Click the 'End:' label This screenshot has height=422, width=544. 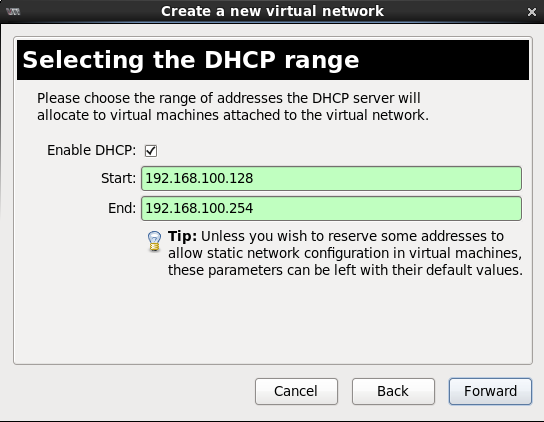(x=122, y=208)
